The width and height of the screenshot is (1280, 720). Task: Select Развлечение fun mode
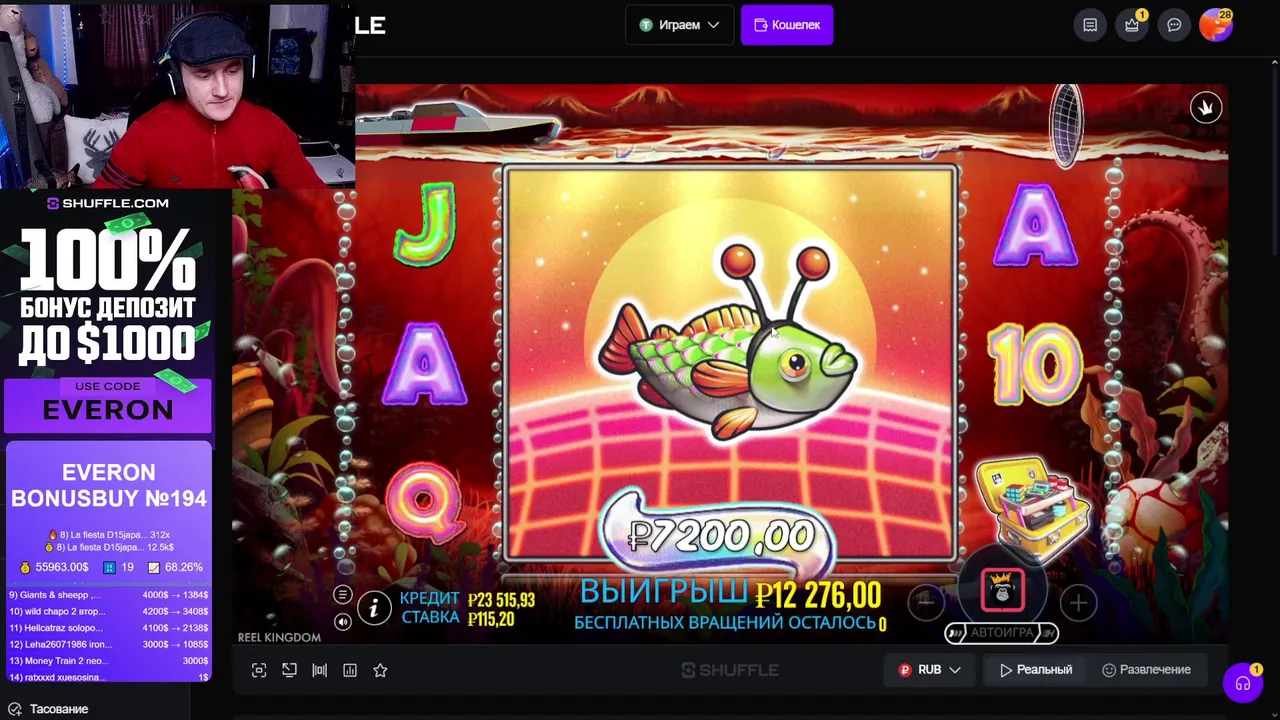pyautogui.click(x=1146, y=670)
